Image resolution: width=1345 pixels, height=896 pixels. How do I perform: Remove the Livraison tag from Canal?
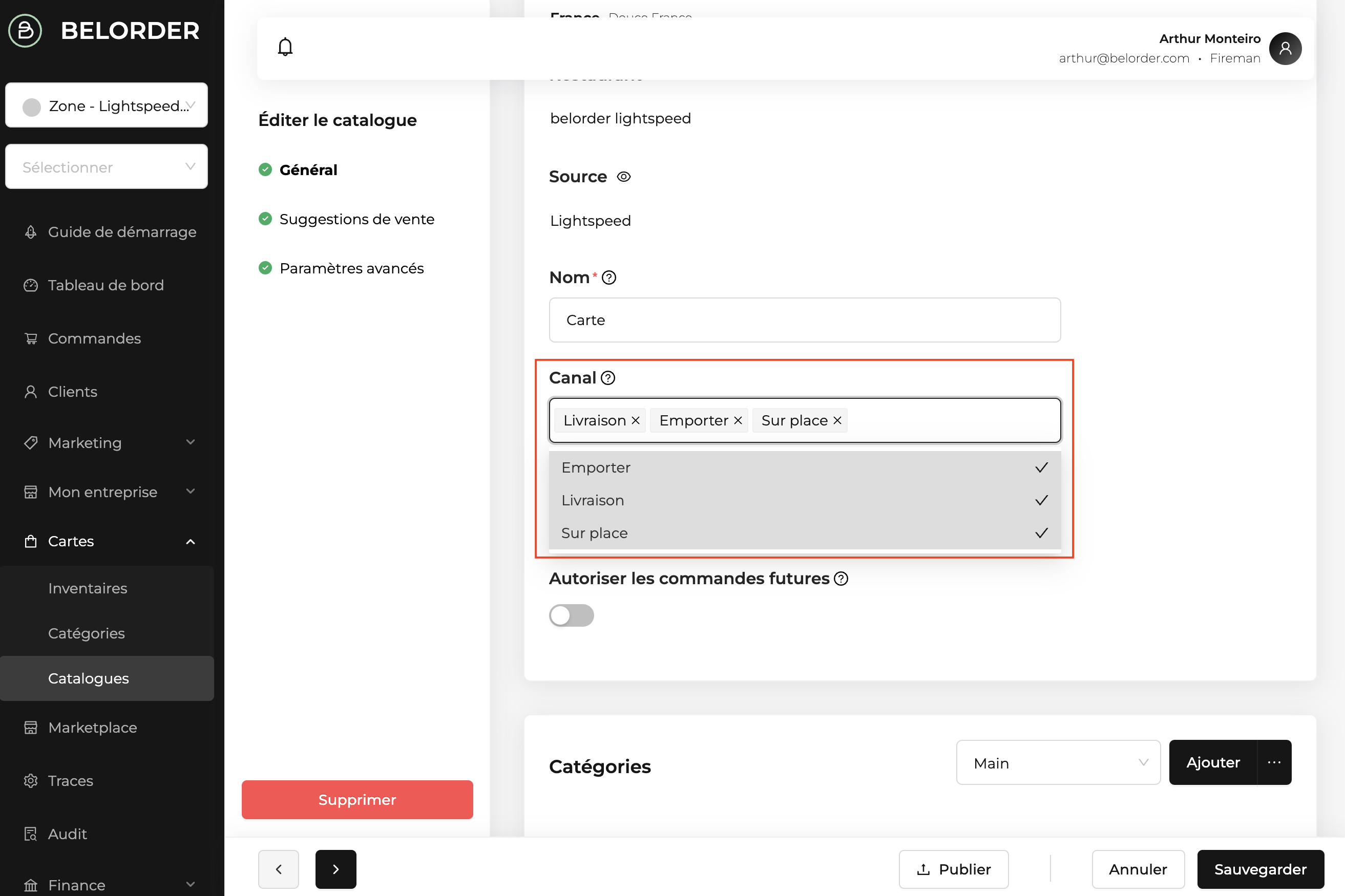[x=635, y=420]
